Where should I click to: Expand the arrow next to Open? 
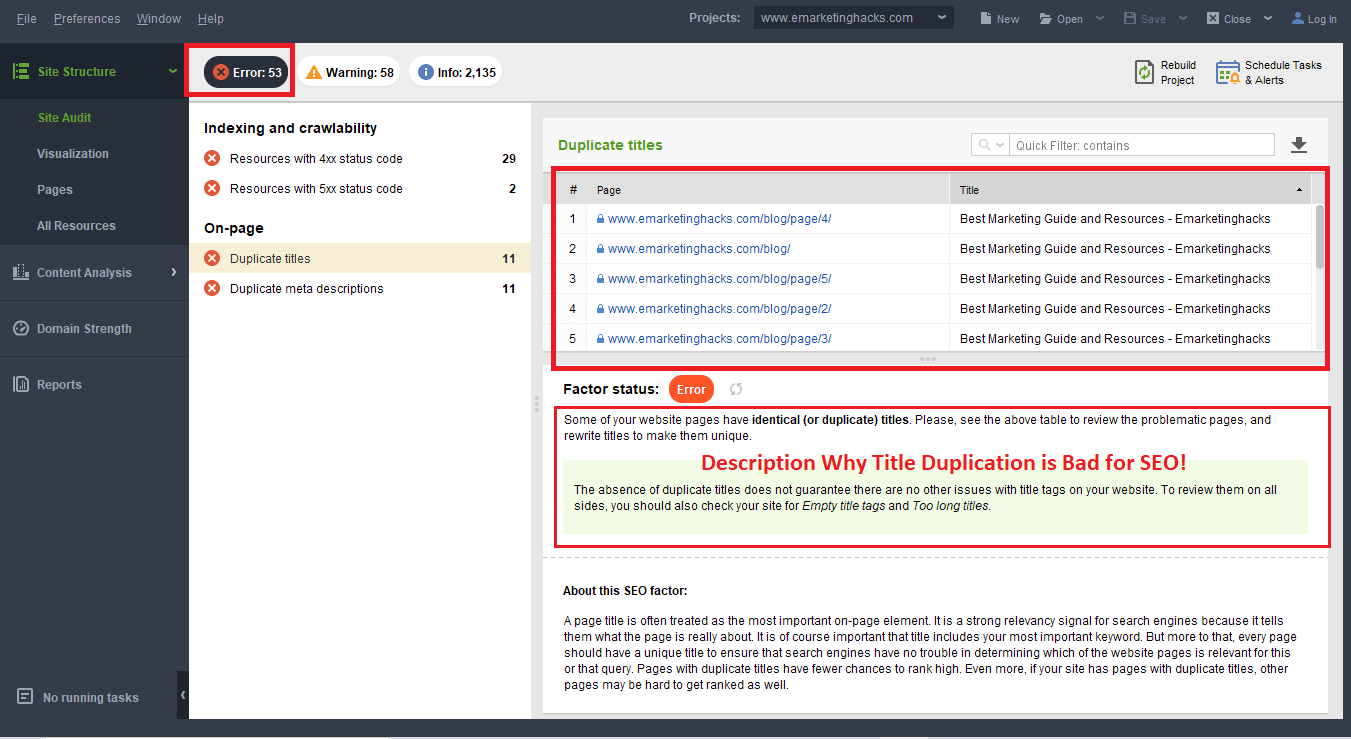1100,18
